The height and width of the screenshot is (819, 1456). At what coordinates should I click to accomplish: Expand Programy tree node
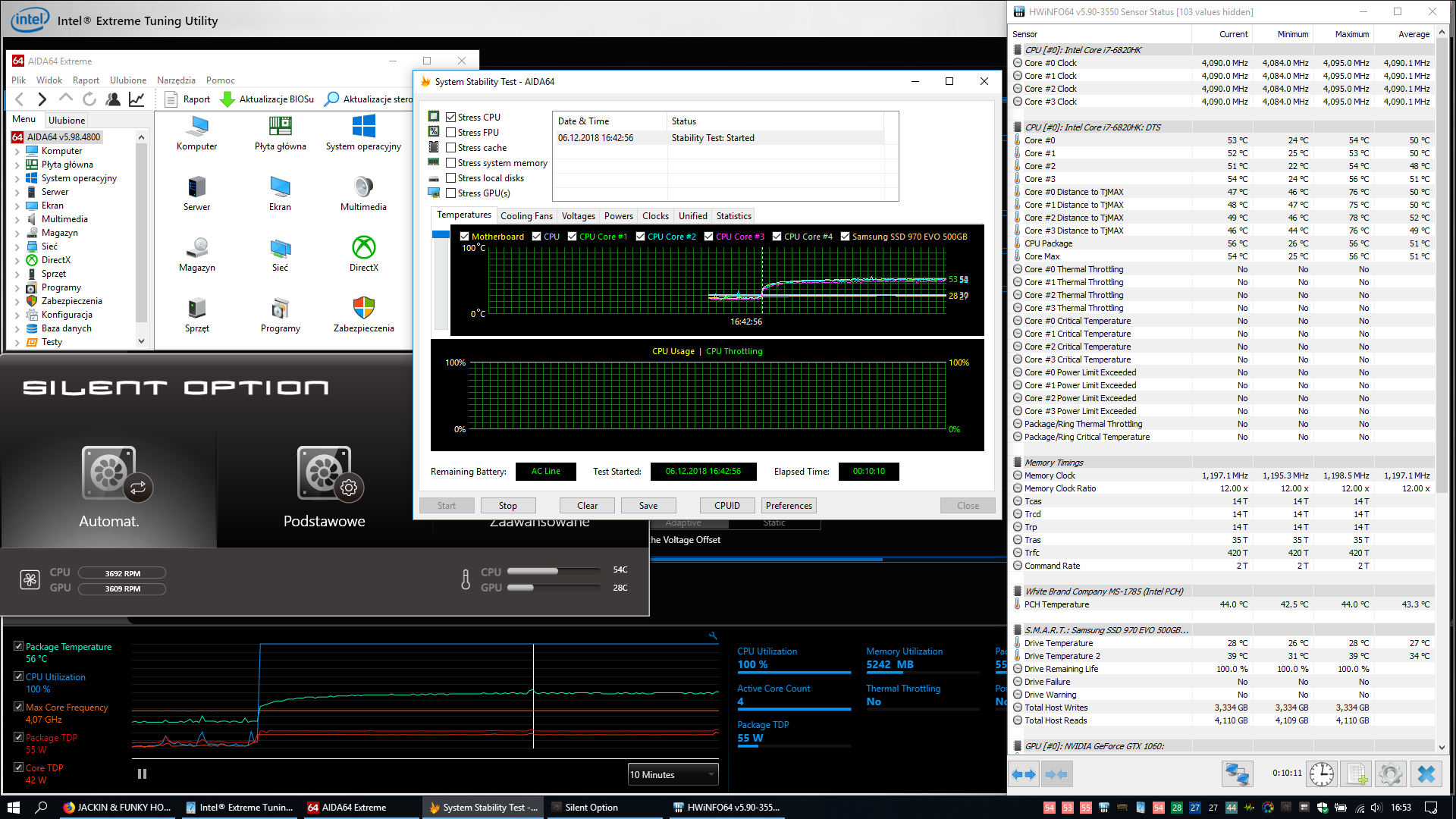click(x=17, y=287)
